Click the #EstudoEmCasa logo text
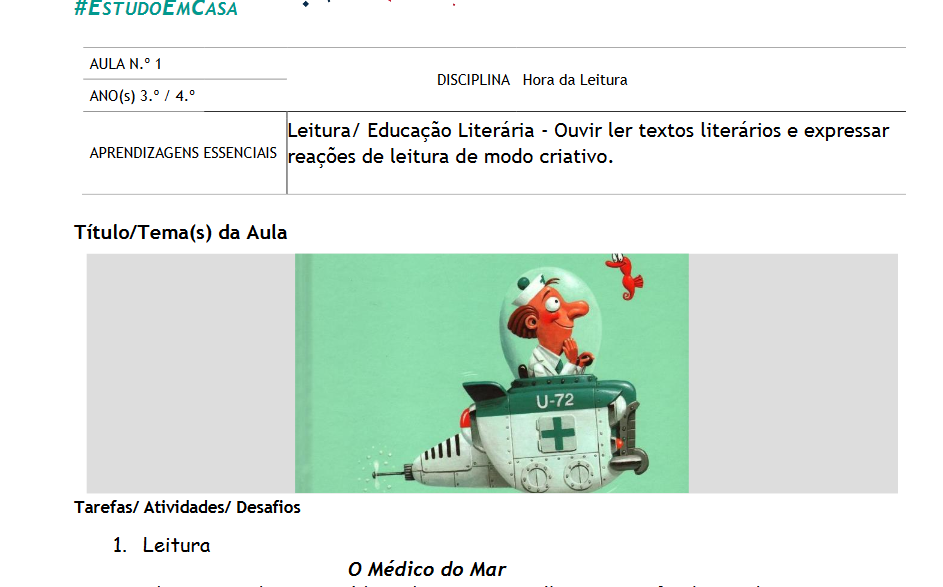The image size is (943, 587). point(156,8)
